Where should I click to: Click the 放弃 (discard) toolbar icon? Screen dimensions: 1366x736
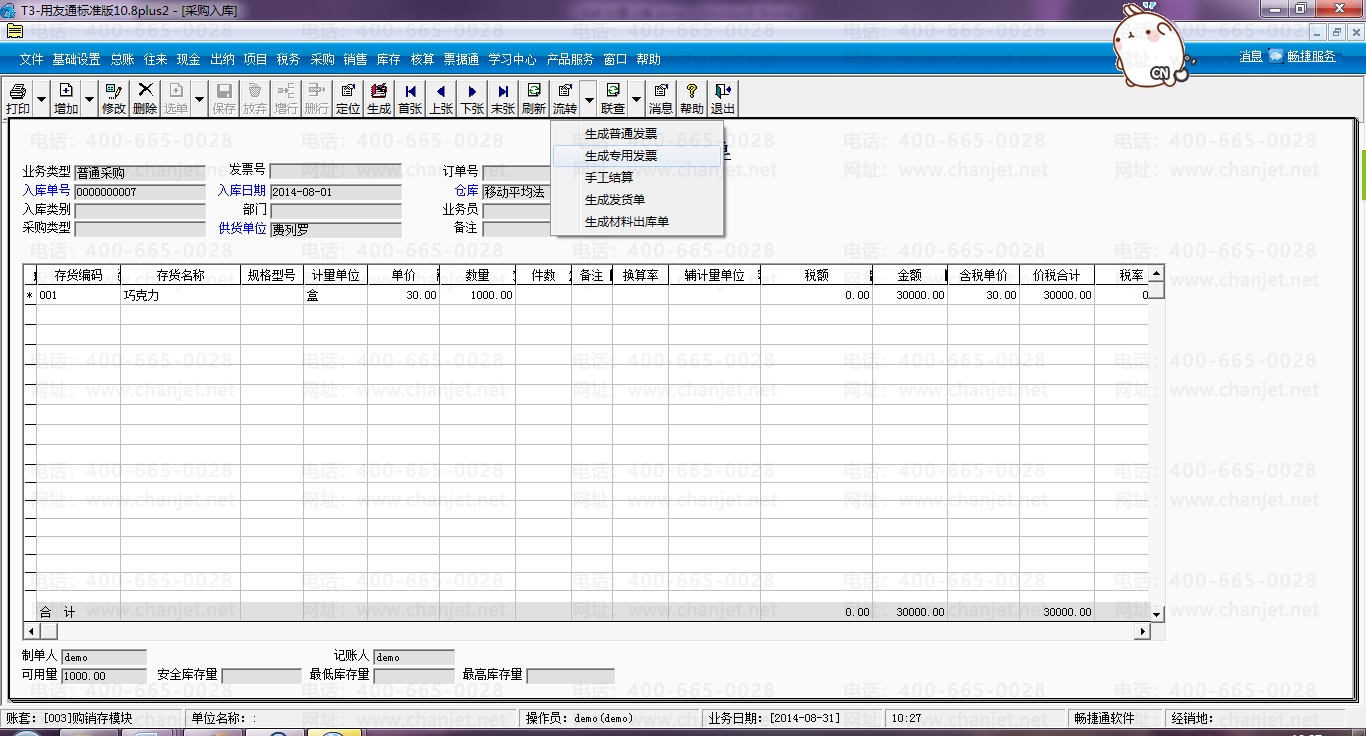click(255, 98)
